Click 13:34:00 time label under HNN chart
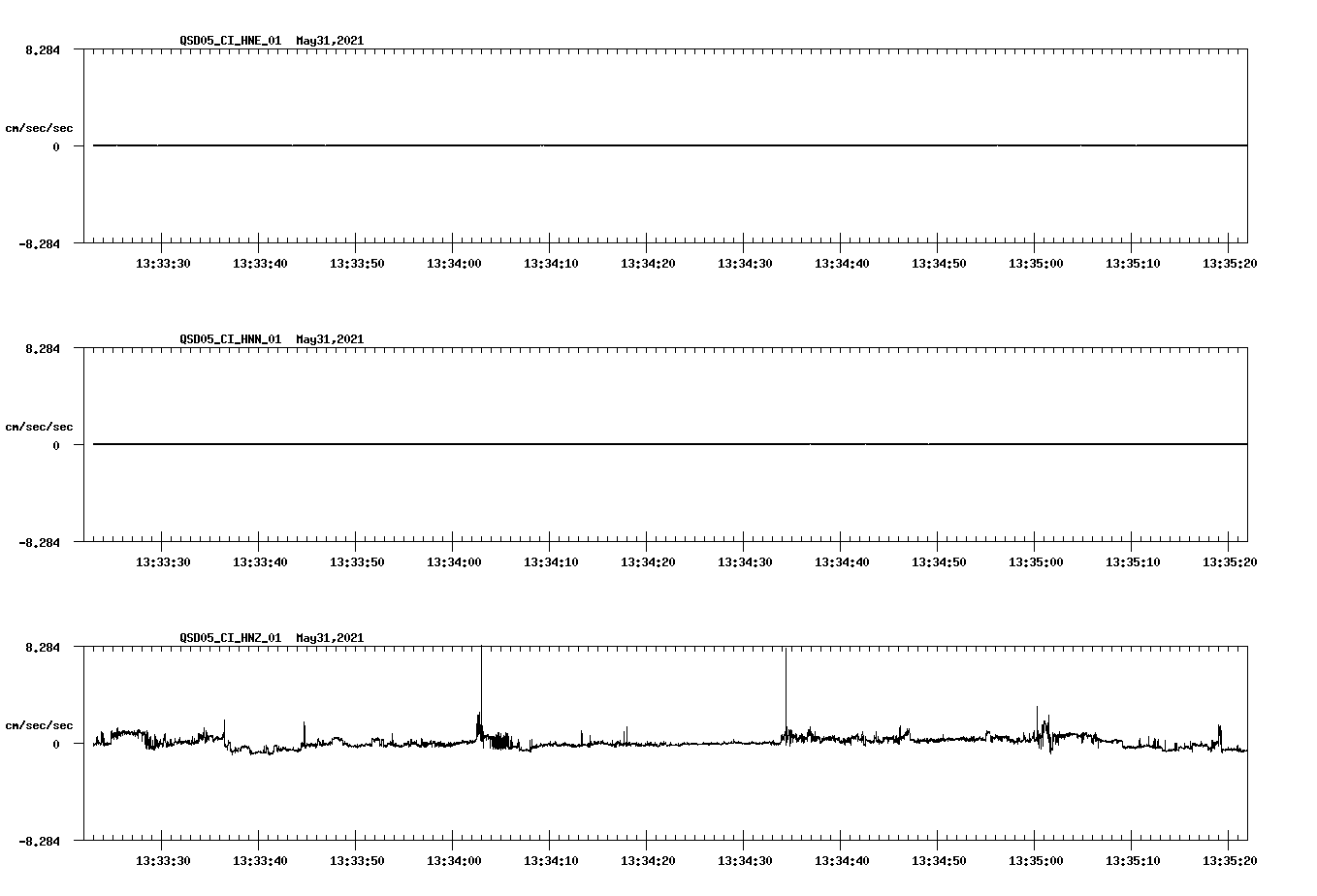Image resolution: width=1317 pixels, height=896 pixels. coord(454,562)
